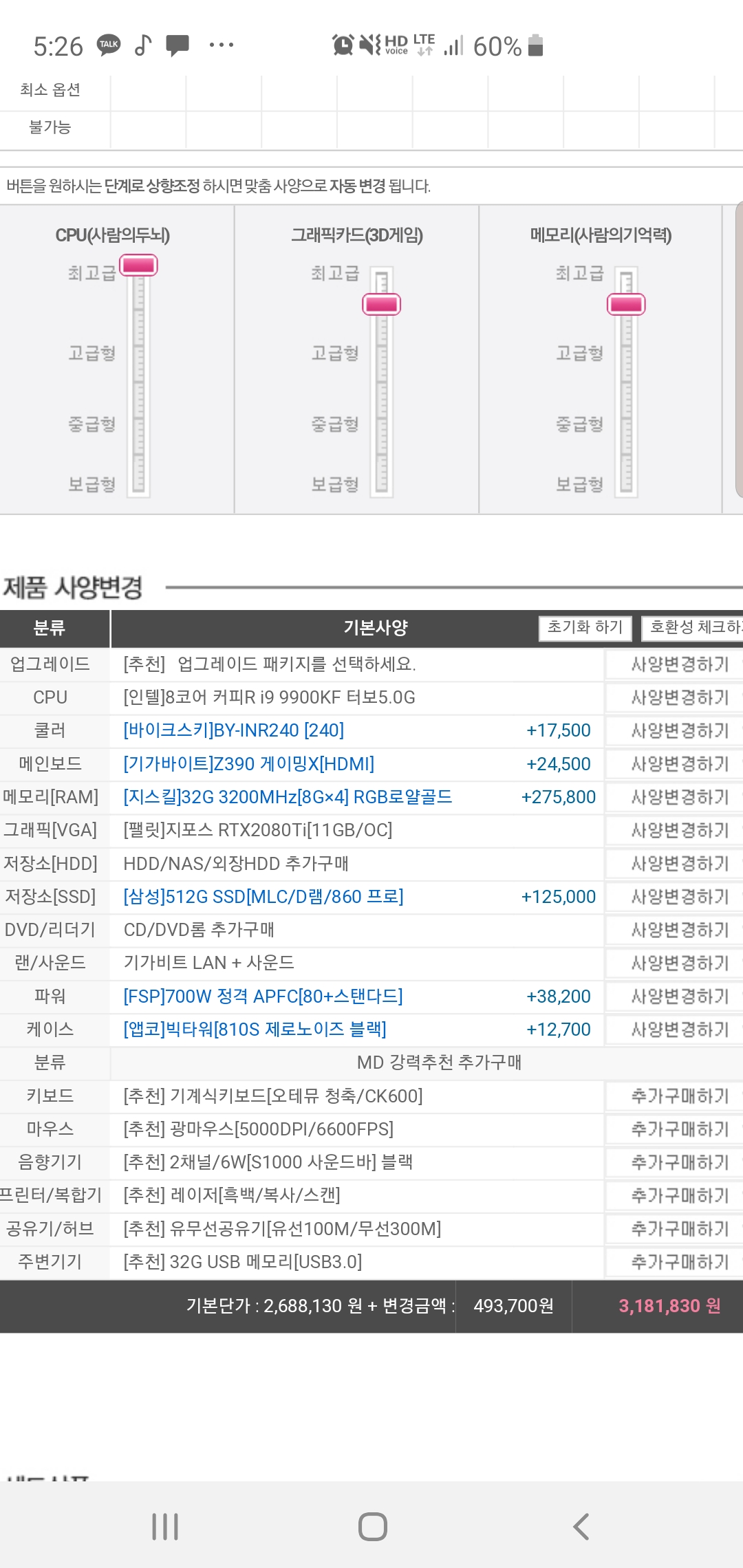Click the 초기화 하기 reset button
This screenshot has width=743, height=1568.
click(585, 627)
